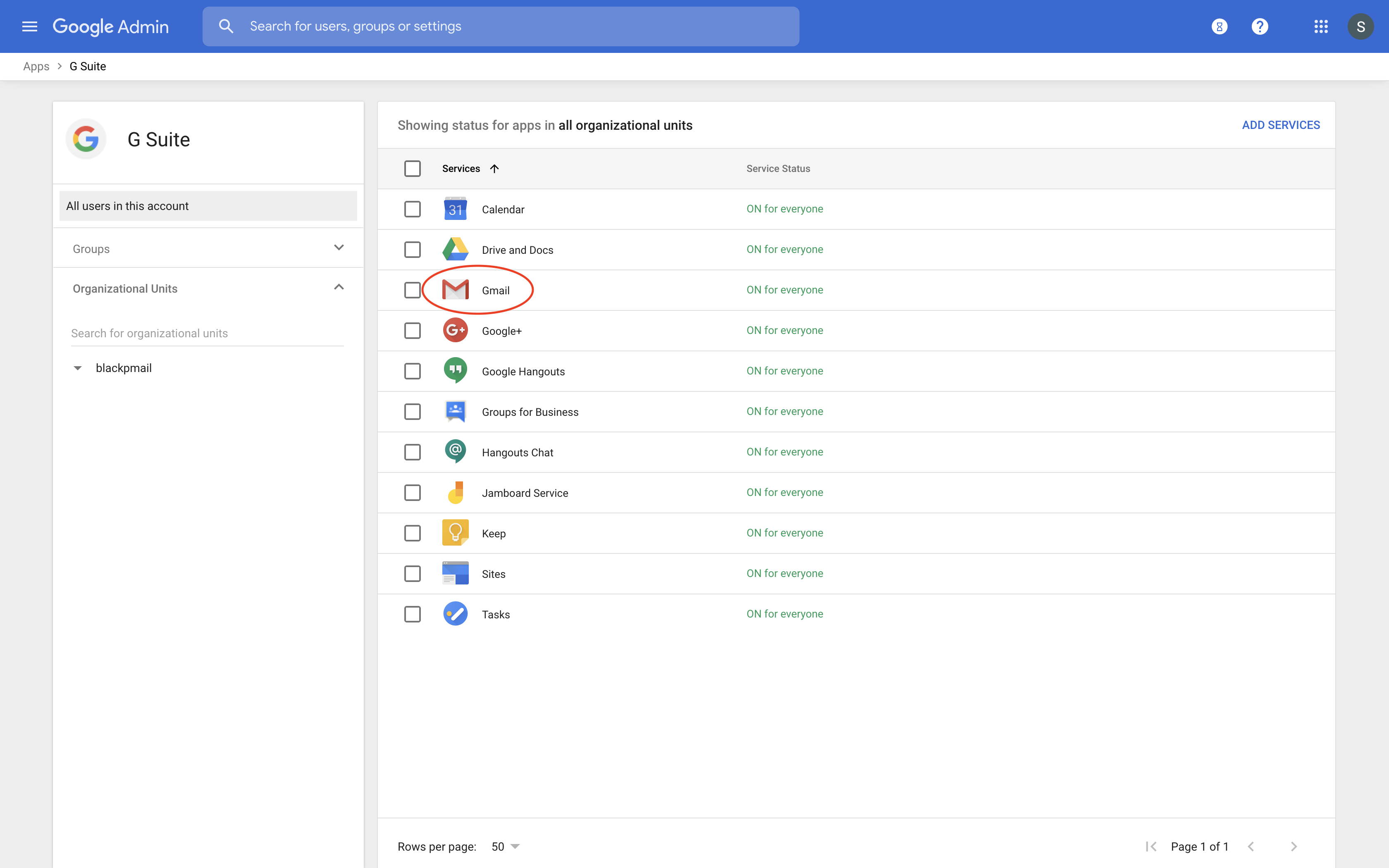Click the hourglass tasks icon
Image resolution: width=1389 pixels, height=868 pixels.
point(1219,26)
